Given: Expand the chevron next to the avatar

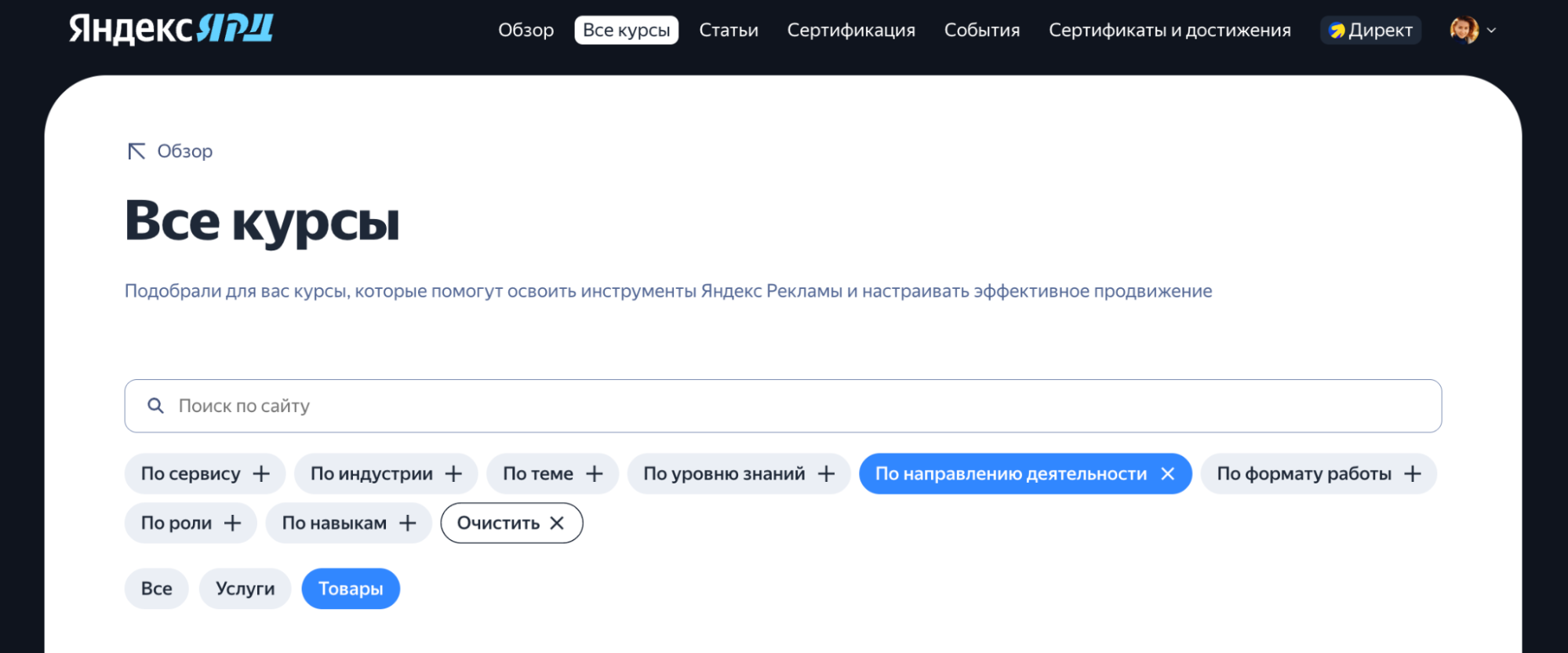Looking at the screenshot, I should (x=1492, y=31).
